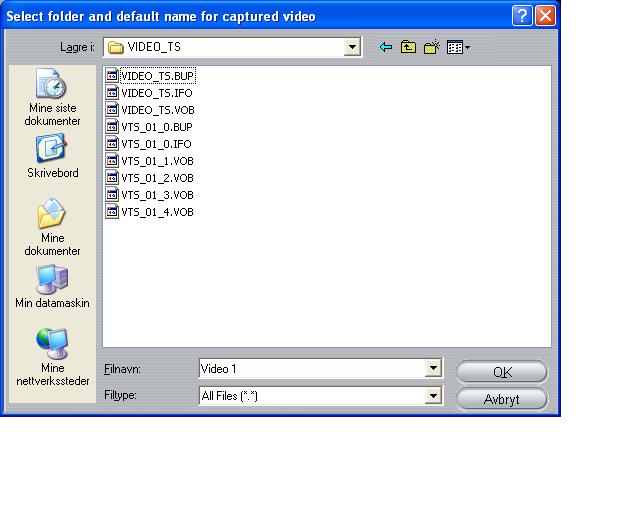The height and width of the screenshot is (512, 640).
Task: Expand the Filtype dropdown arrow
Action: 433,396
